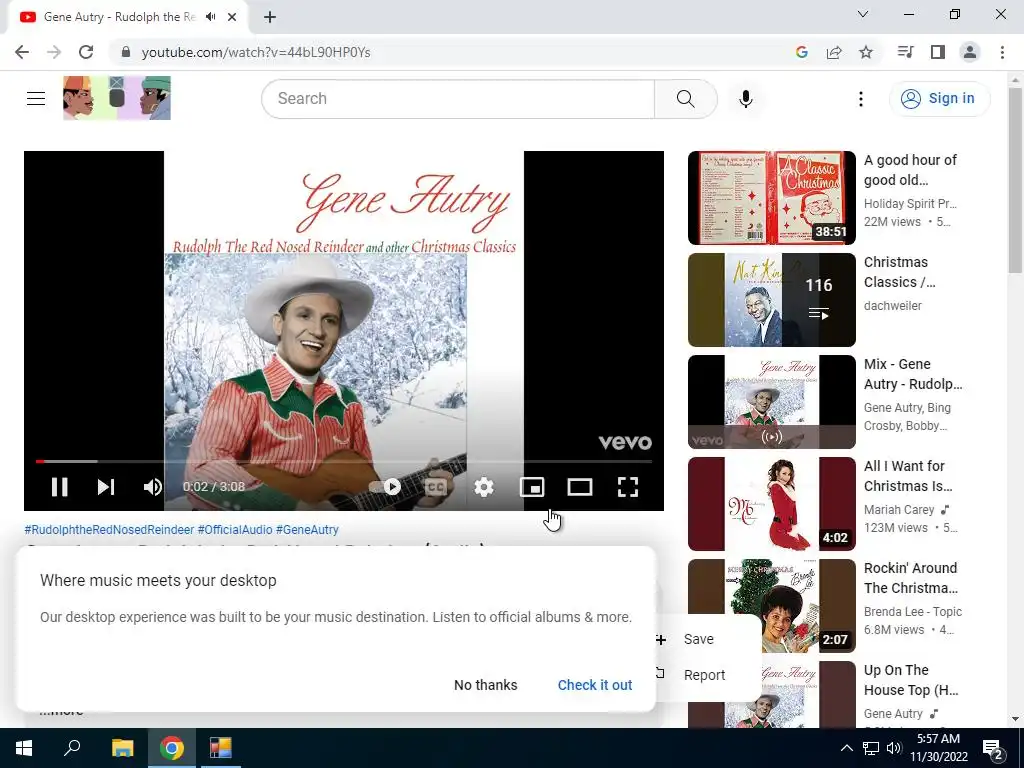Screen dimensions: 1024x768
Task: Focus the YouTube Search field
Action: (458, 99)
